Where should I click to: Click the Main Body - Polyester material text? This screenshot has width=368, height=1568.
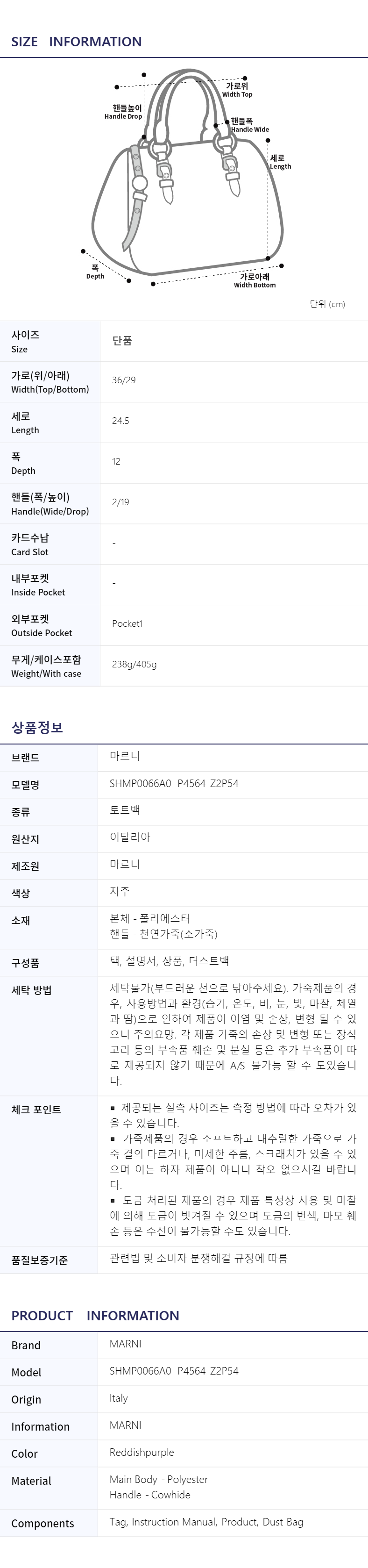[159, 1479]
